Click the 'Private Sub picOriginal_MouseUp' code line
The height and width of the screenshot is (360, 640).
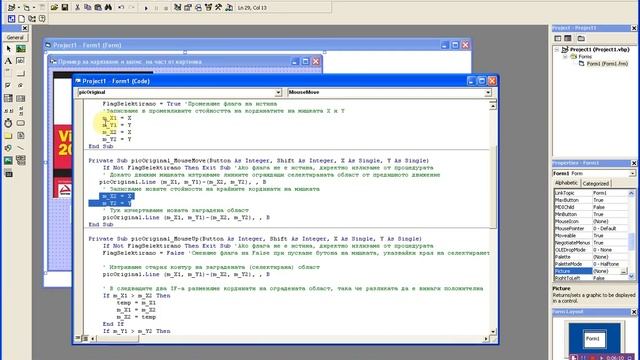(255, 239)
